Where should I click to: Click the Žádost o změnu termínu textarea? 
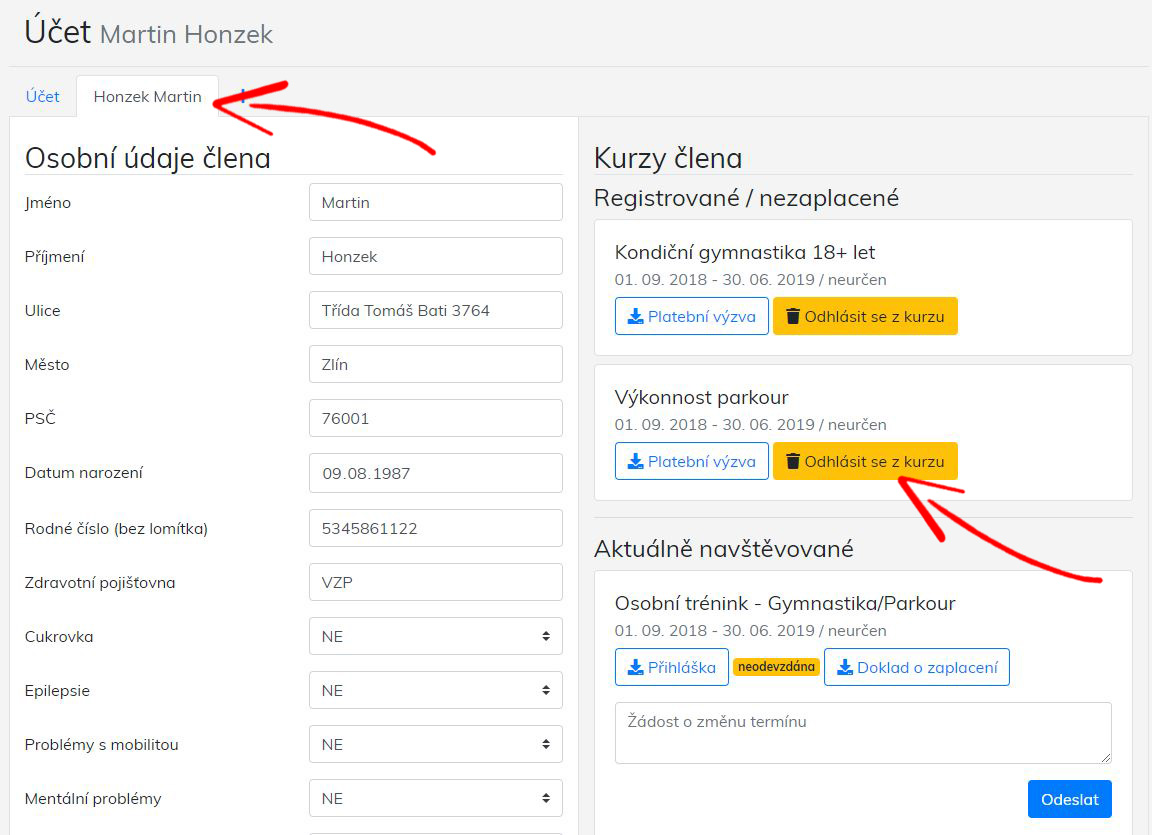tap(862, 733)
